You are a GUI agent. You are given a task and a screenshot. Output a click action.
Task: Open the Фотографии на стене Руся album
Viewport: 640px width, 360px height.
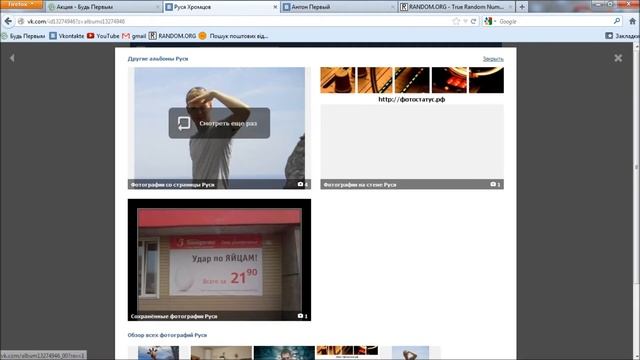pos(412,128)
